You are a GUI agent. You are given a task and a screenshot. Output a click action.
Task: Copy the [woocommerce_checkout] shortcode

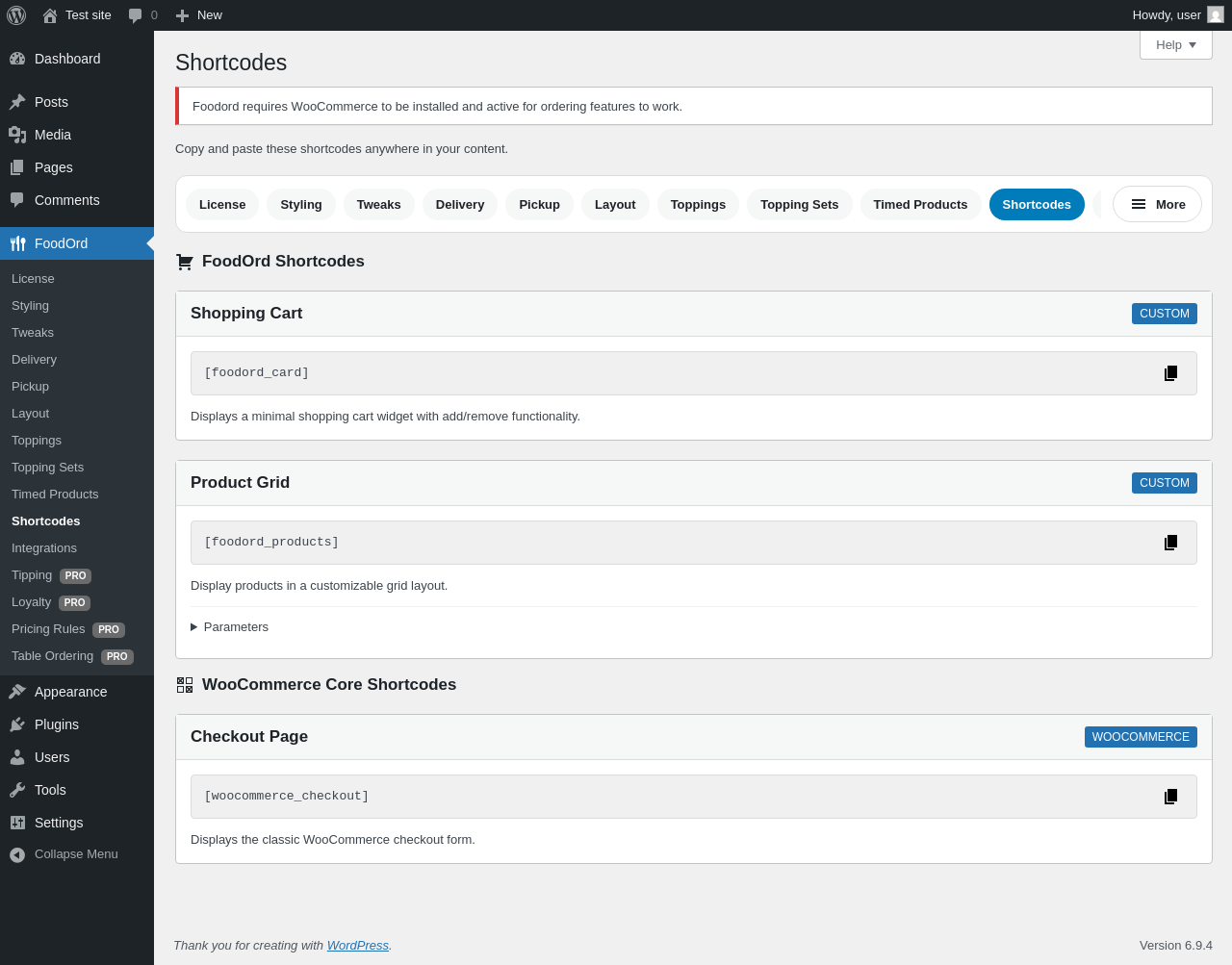pyautogui.click(x=1170, y=797)
